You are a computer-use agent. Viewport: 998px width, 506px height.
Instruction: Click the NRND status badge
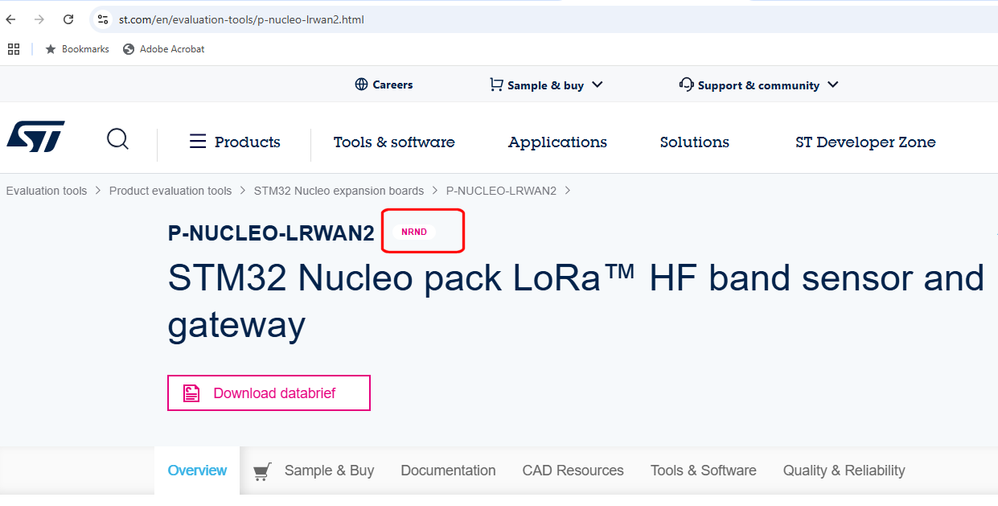[x=414, y=232]
